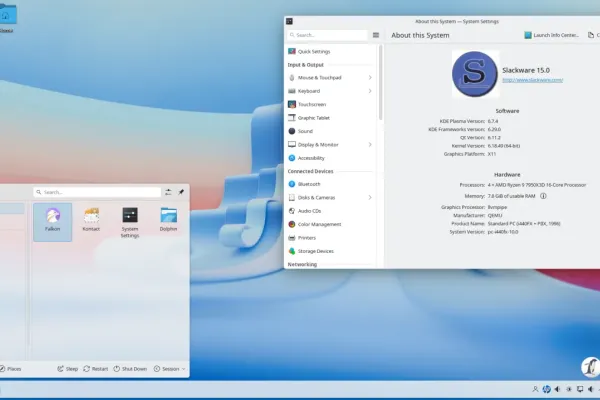Click Shut Down in the launcher footer
This screenshot has width=600, height=400.
pyautogui.click(x=130, y=369)
